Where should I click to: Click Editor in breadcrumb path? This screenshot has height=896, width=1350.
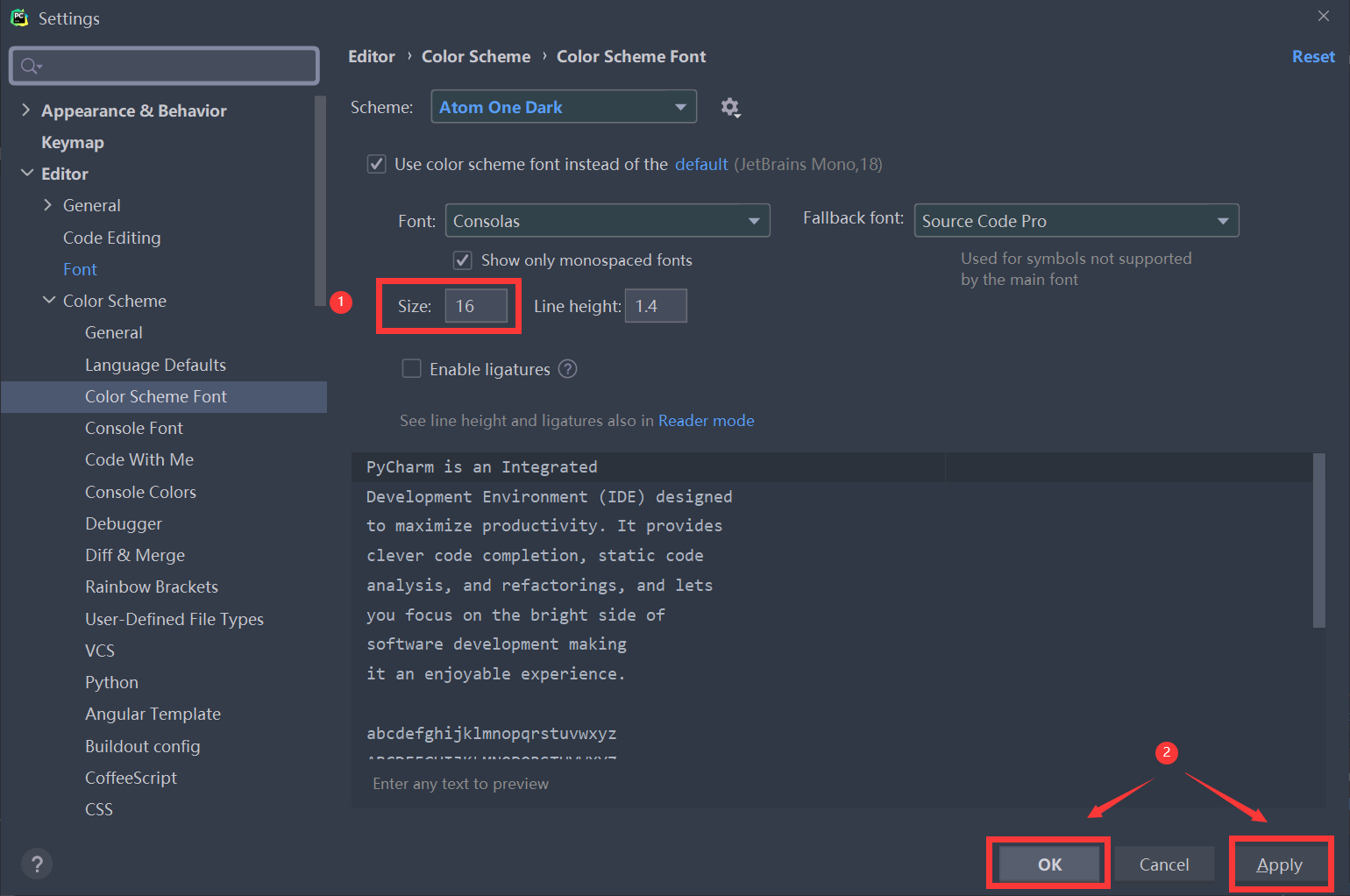point(372,56)
